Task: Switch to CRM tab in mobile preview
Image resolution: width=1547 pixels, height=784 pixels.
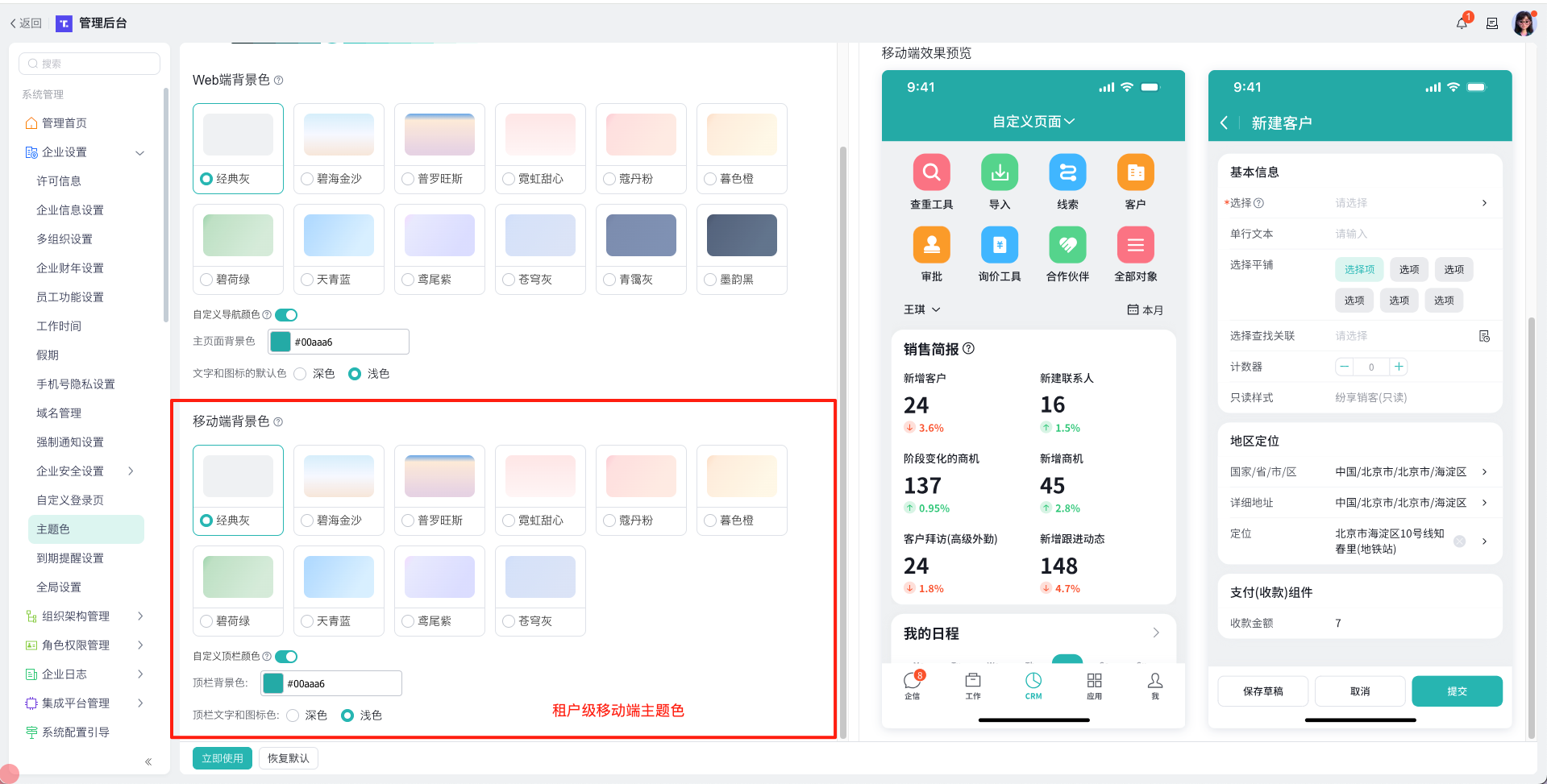Action: click(x=1033, y=685)
